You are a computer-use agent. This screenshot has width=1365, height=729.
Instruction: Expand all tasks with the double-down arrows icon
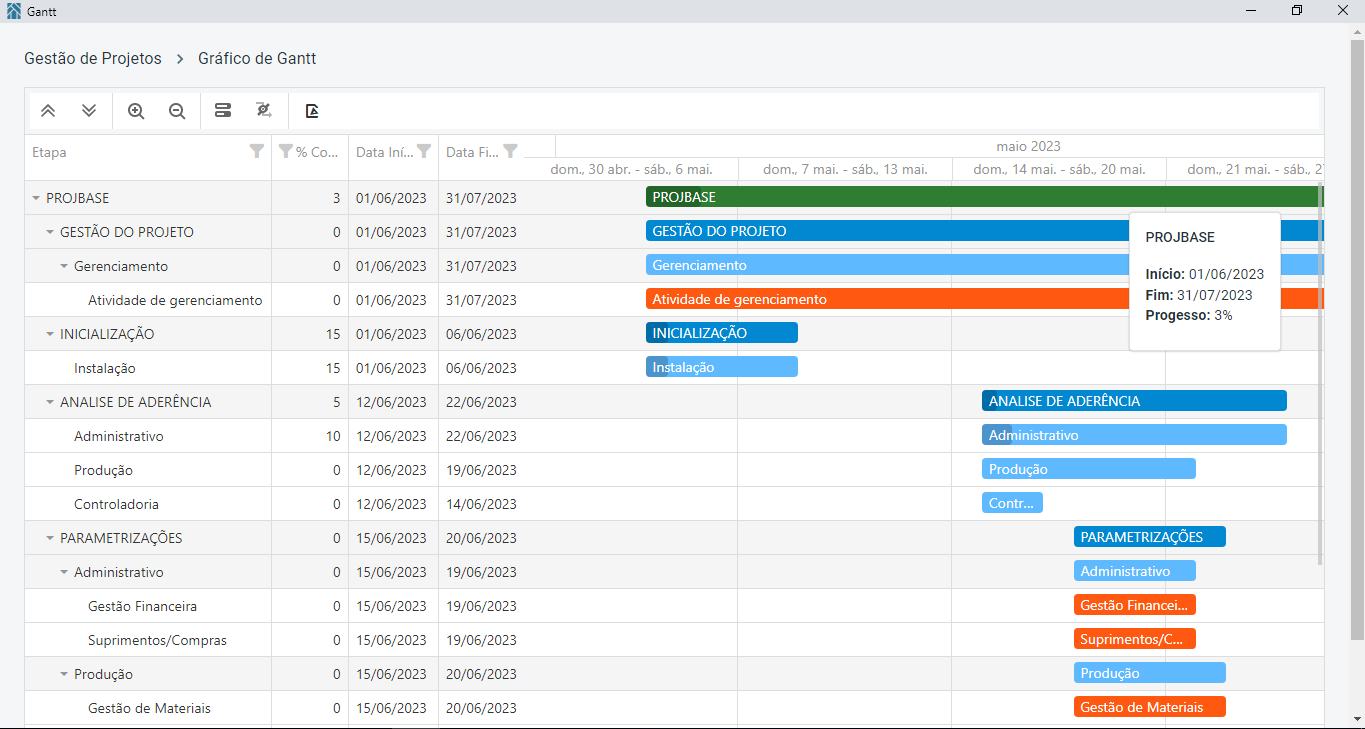point(89,111)
